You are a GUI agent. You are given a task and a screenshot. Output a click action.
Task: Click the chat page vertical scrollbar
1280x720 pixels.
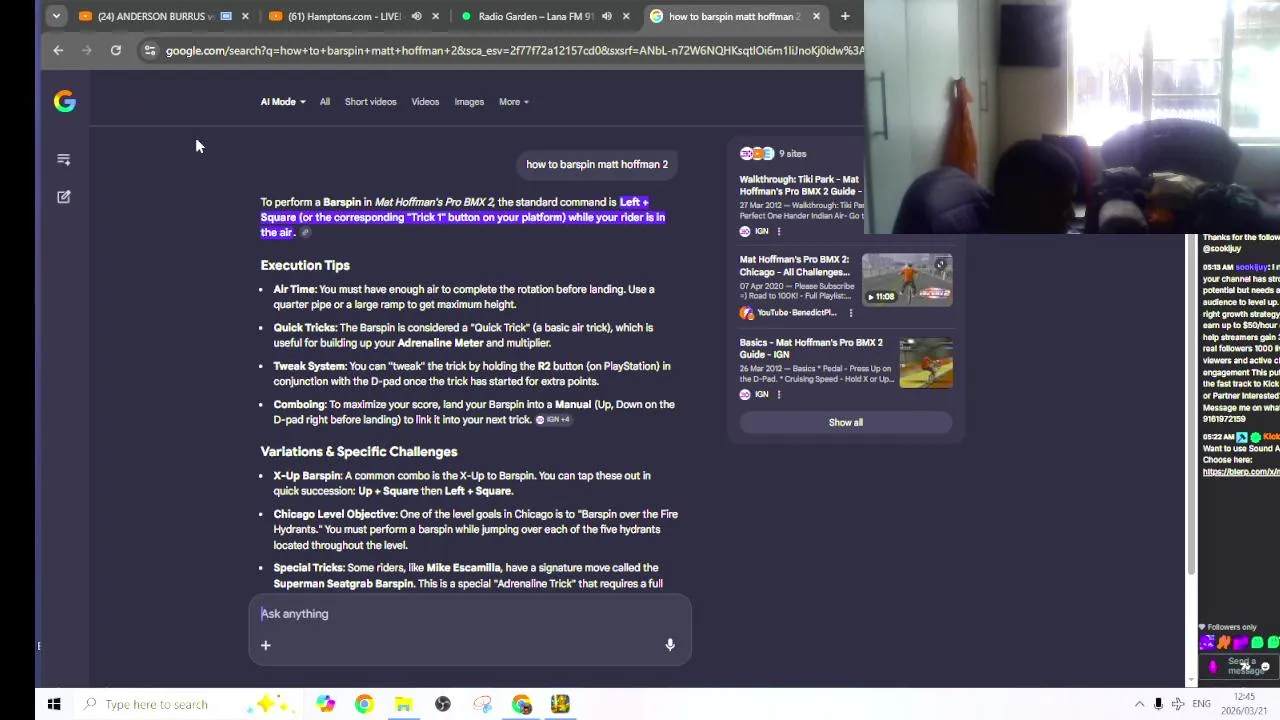[x=1191, y=405]
